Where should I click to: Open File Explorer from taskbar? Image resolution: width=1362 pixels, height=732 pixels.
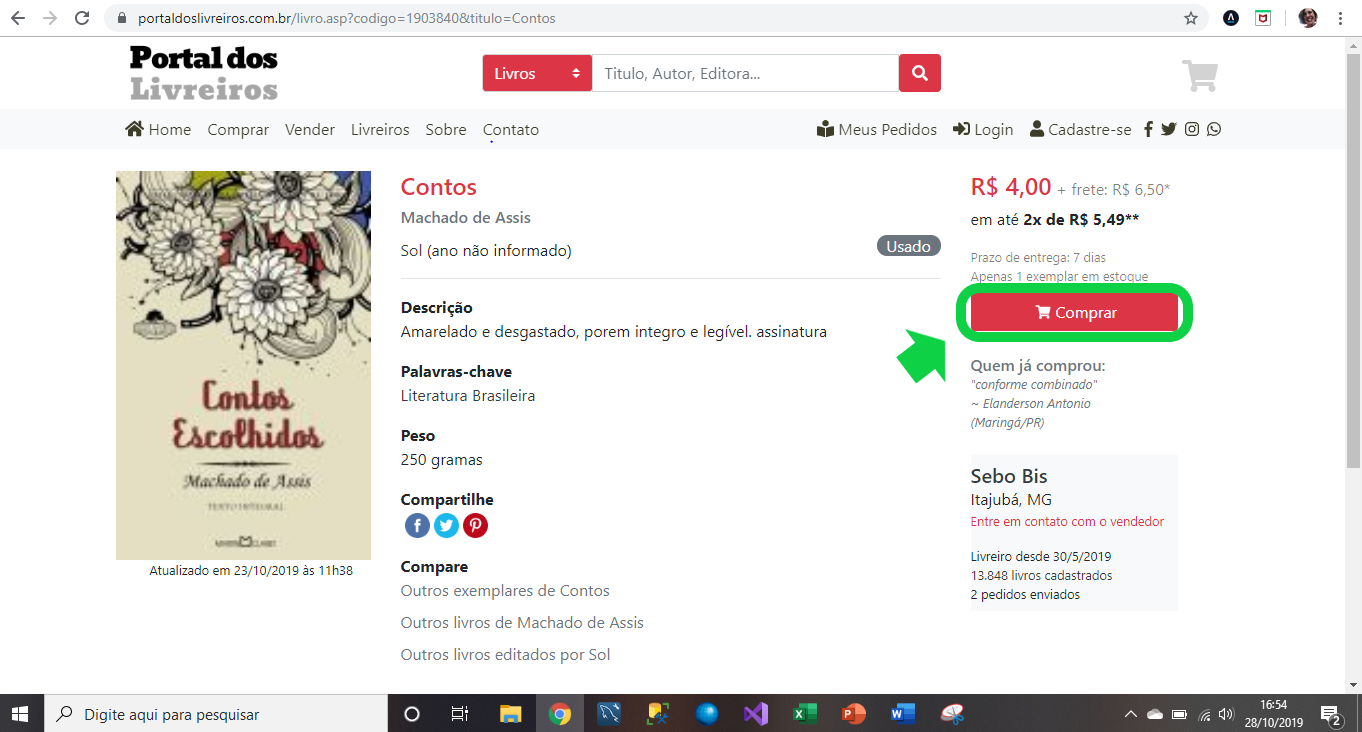pyautogui.click(x=510, y=714)
